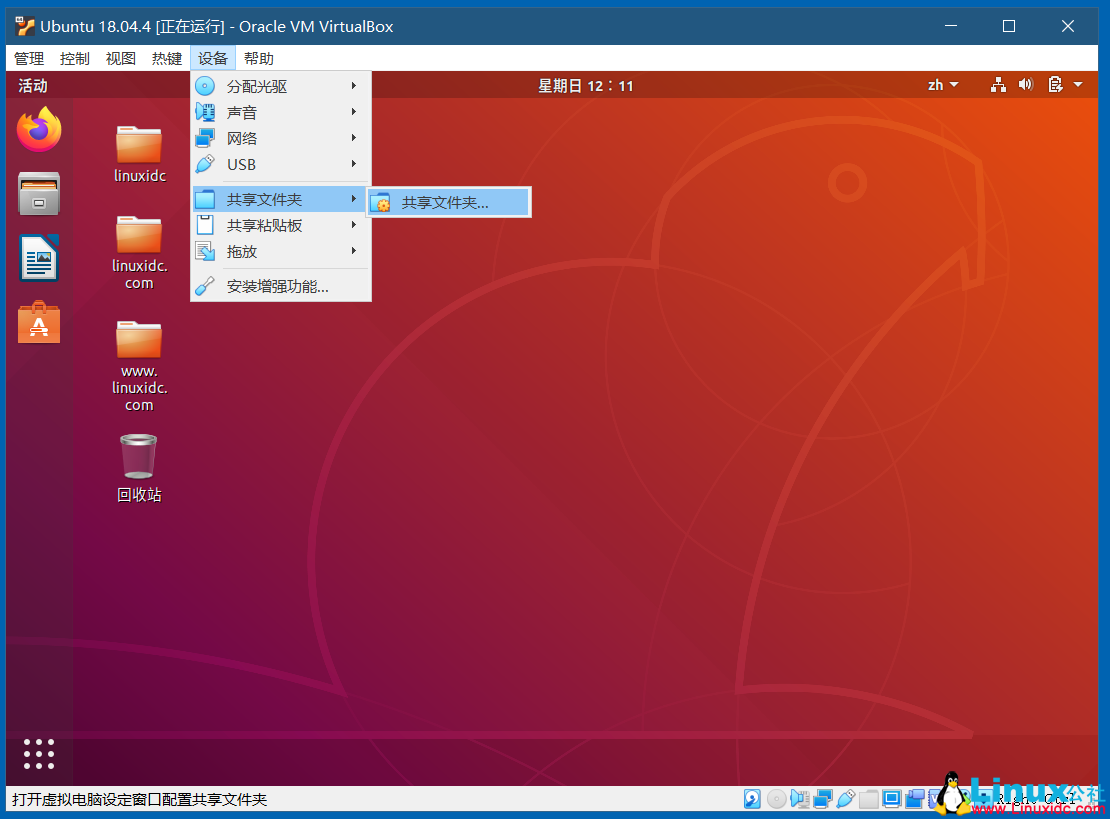This screenshot has width=1110, height=819.
Task: Click 共享文件夹... submenu entry
Action: (x=448, y=201)
